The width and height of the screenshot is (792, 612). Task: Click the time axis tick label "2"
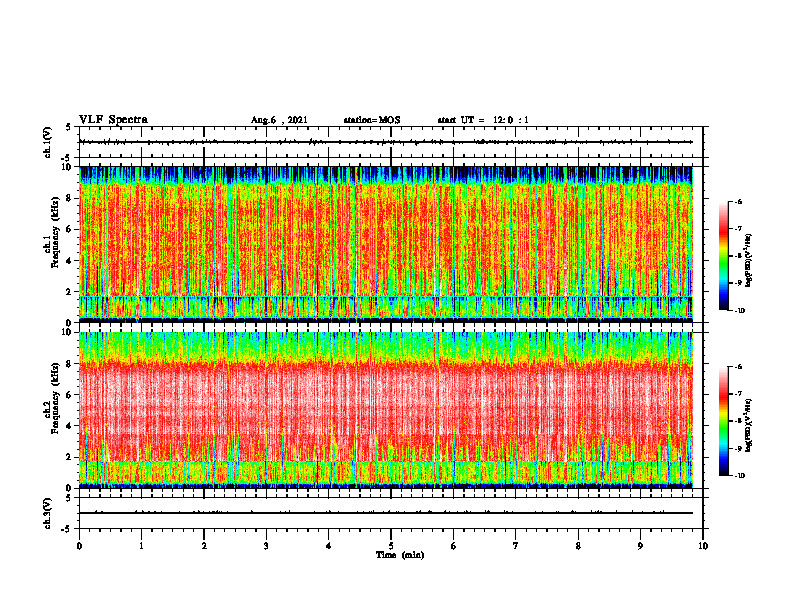pyautogui.click(x=204, y=546)
